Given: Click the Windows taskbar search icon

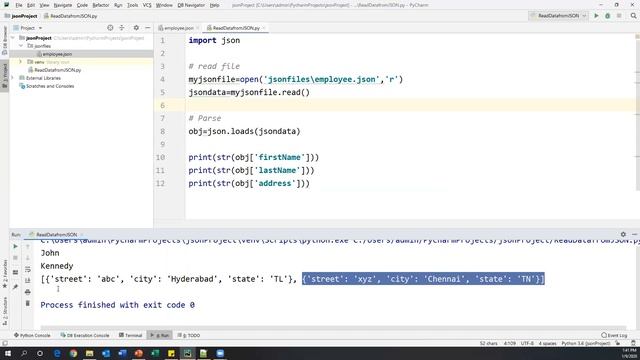Looking at the screenshot, I should pos(24,353).
